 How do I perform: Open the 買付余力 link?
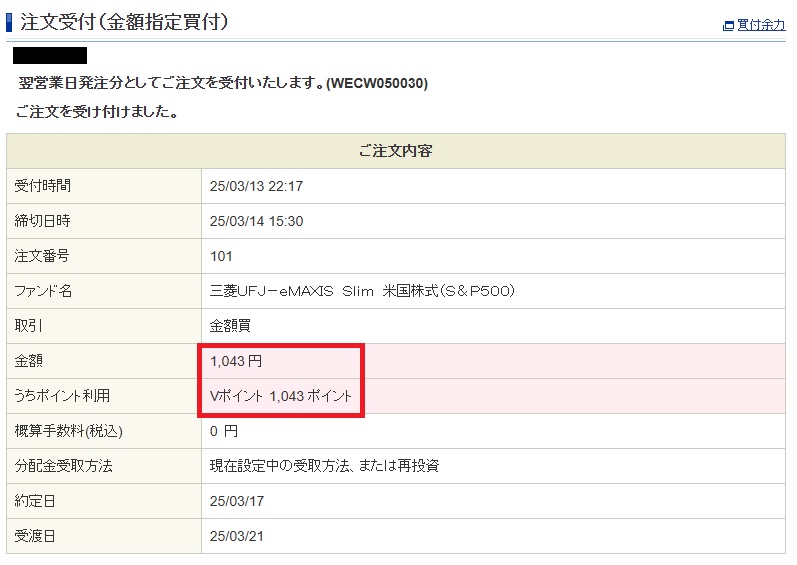pyautogui.click(x=761, y=26)
